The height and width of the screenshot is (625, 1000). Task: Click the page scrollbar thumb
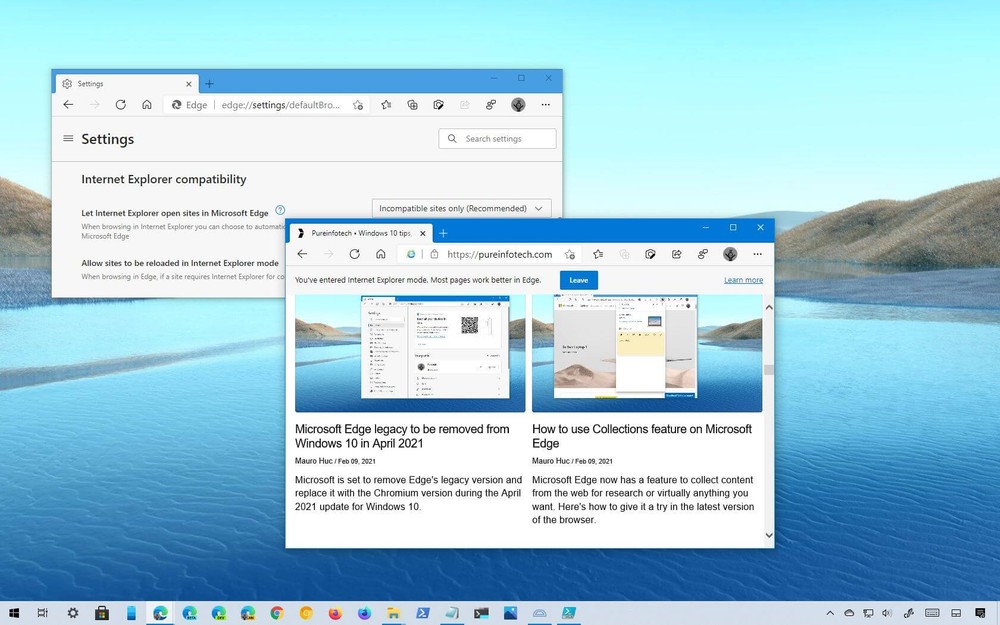pos(768,370)
